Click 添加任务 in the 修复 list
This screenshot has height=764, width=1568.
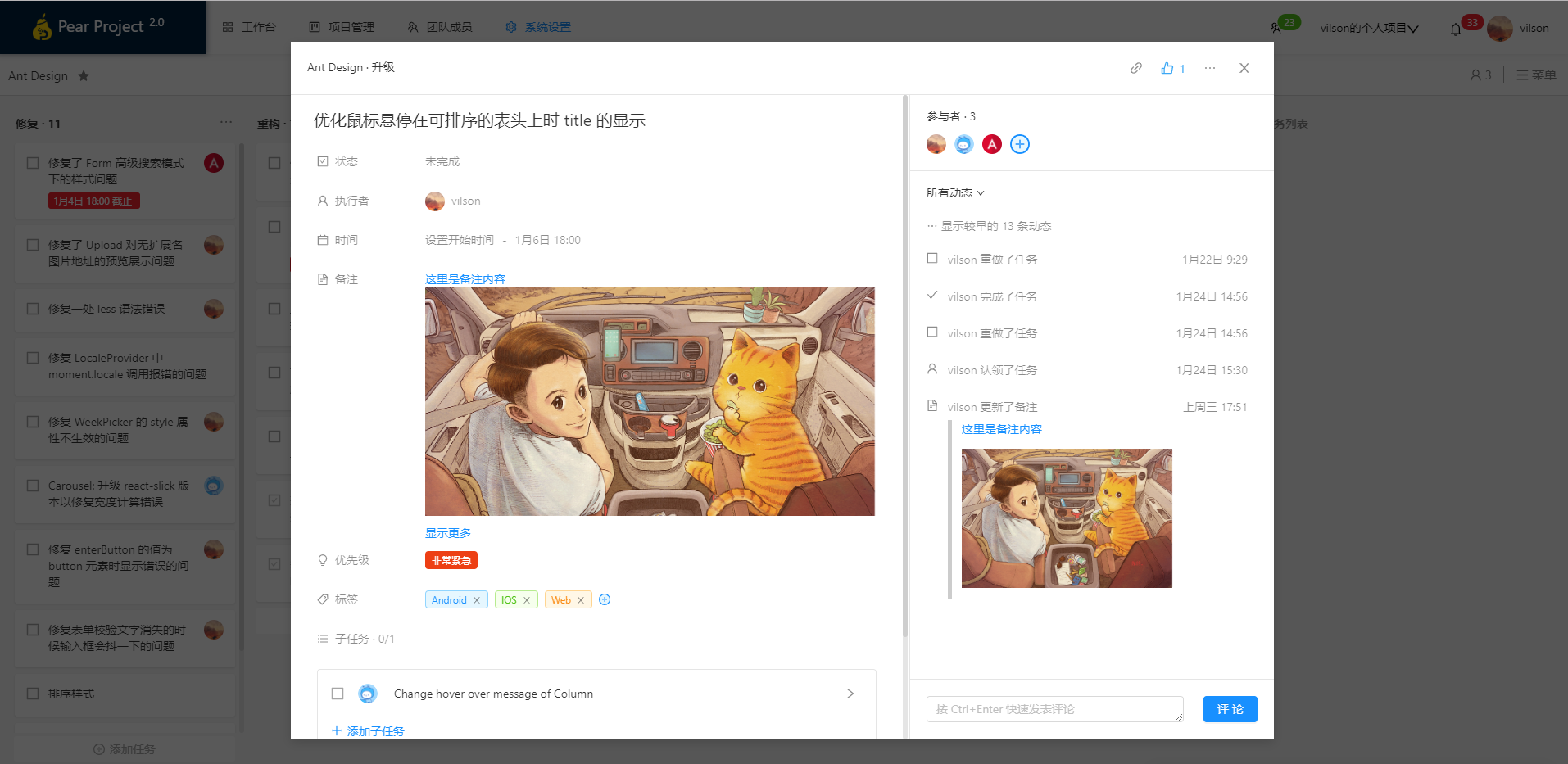click(x=125, y=749)
